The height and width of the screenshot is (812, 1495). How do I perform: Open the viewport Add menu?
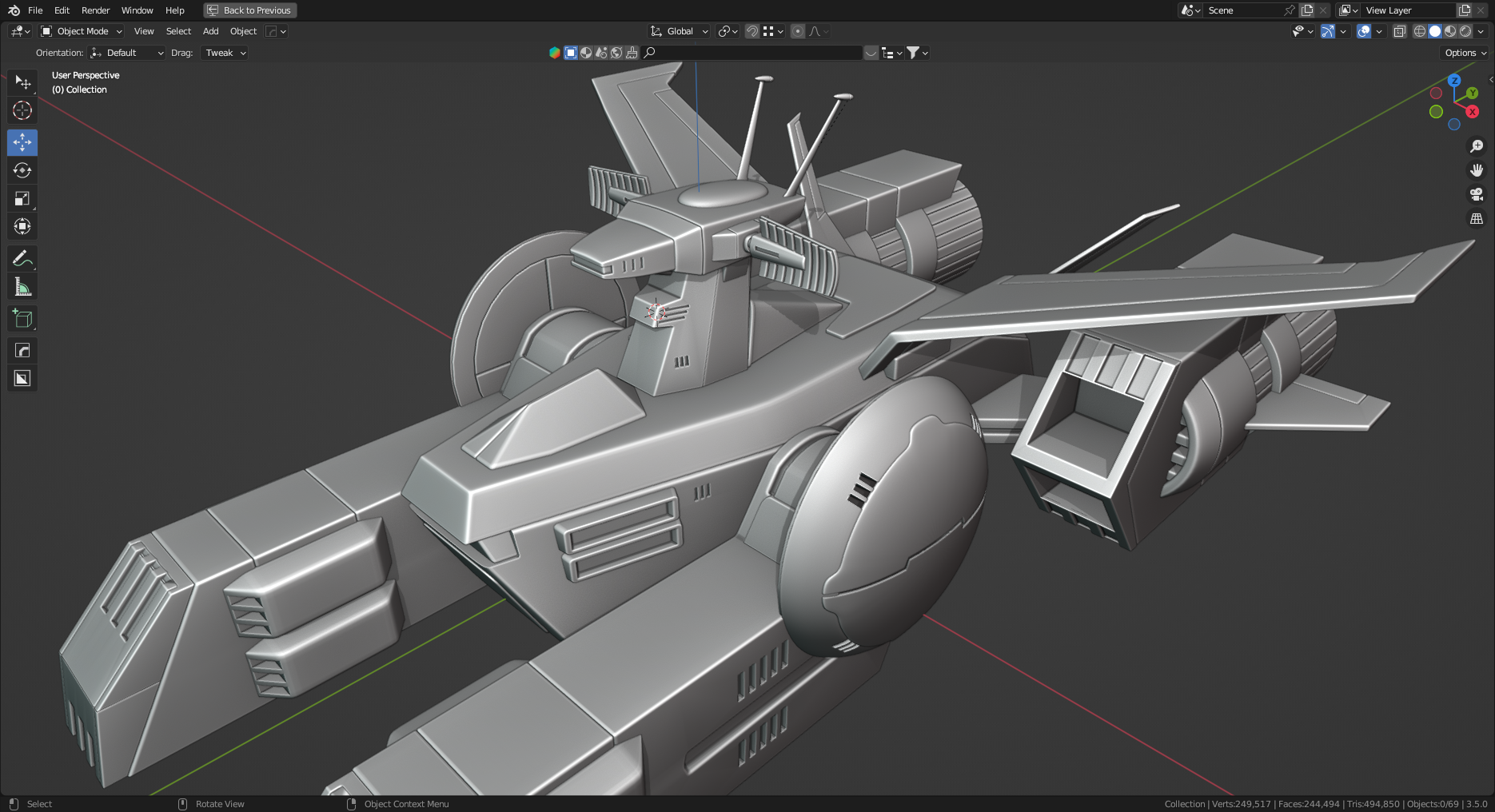point(210,31)
